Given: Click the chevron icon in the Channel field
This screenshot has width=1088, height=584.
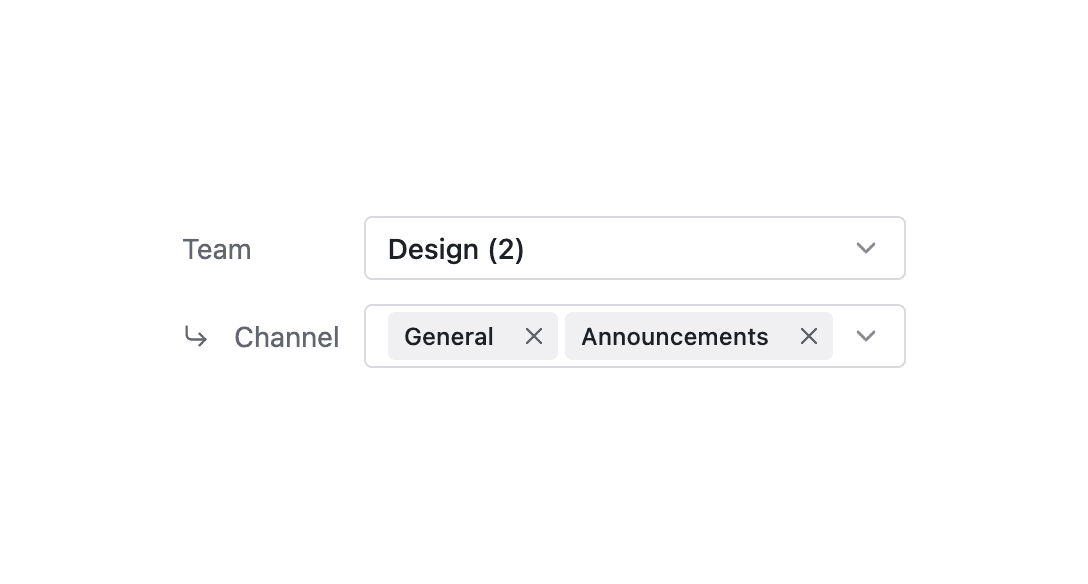Looking at the screenshot, I should point(866,336).
